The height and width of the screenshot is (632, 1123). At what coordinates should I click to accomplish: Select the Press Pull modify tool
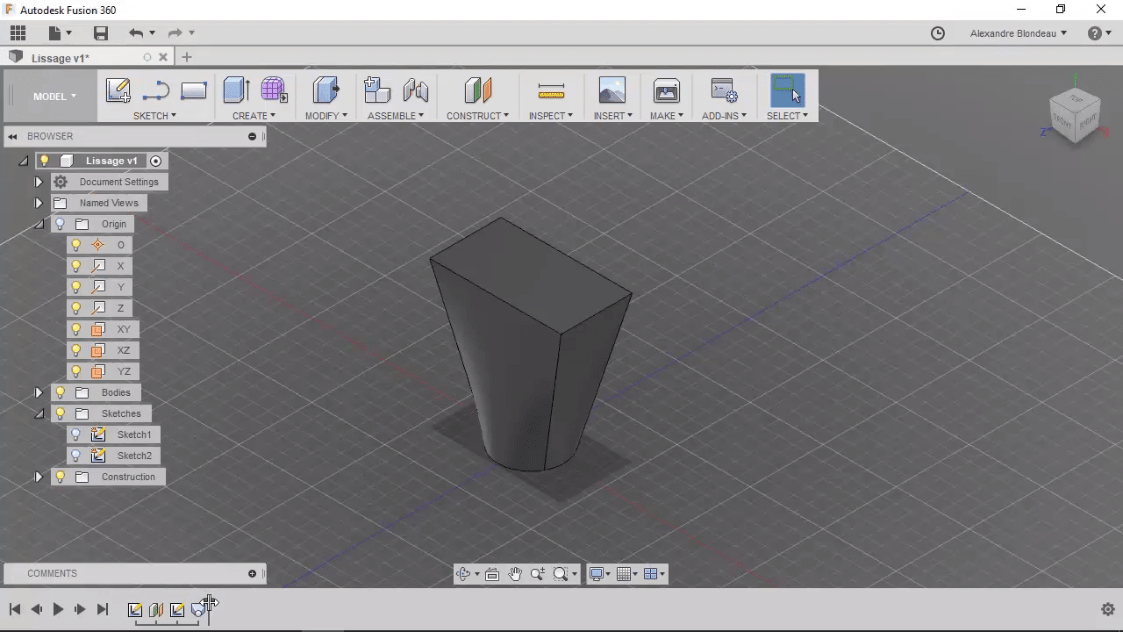[x=326, y=90]
